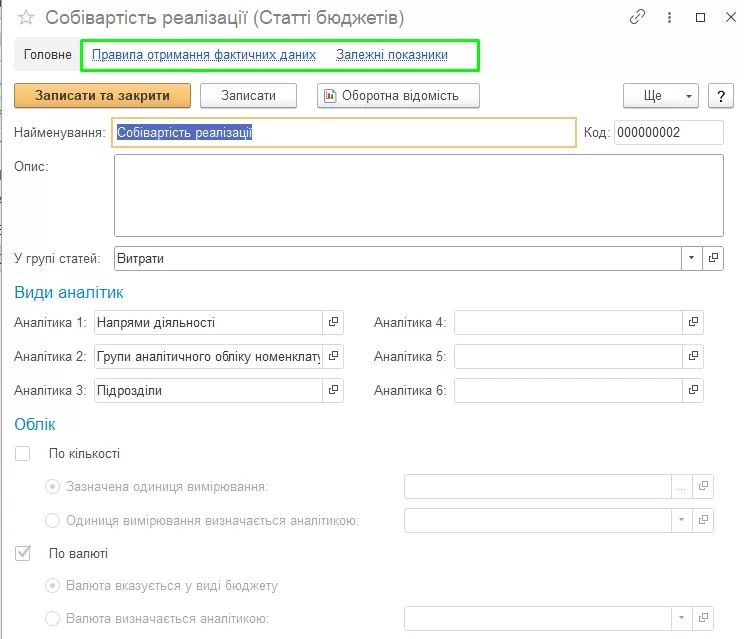This screenshot has height=639, width=744.
Task: Open Правила отримання фактичних даних link
Action: tap(204, 55)
